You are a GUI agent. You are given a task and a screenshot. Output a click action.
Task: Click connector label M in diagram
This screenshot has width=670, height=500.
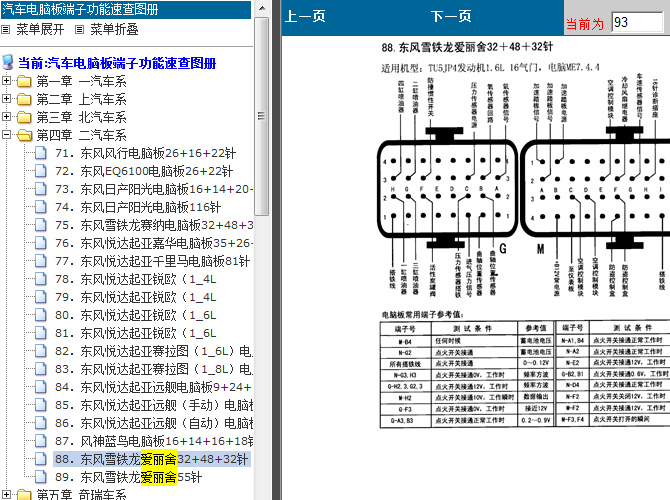coord(541,249)
